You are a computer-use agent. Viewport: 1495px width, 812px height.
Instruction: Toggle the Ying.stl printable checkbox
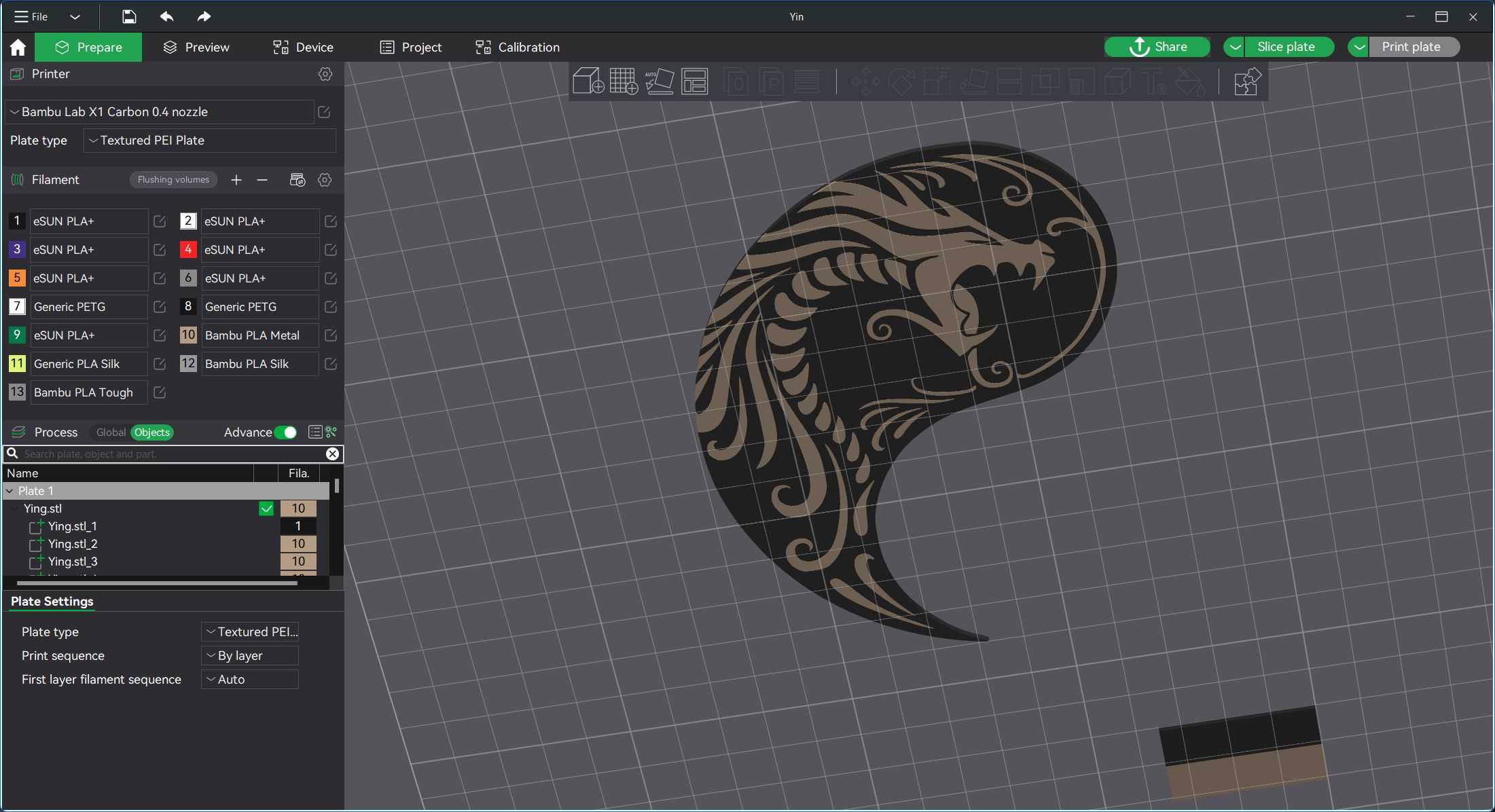266,509
